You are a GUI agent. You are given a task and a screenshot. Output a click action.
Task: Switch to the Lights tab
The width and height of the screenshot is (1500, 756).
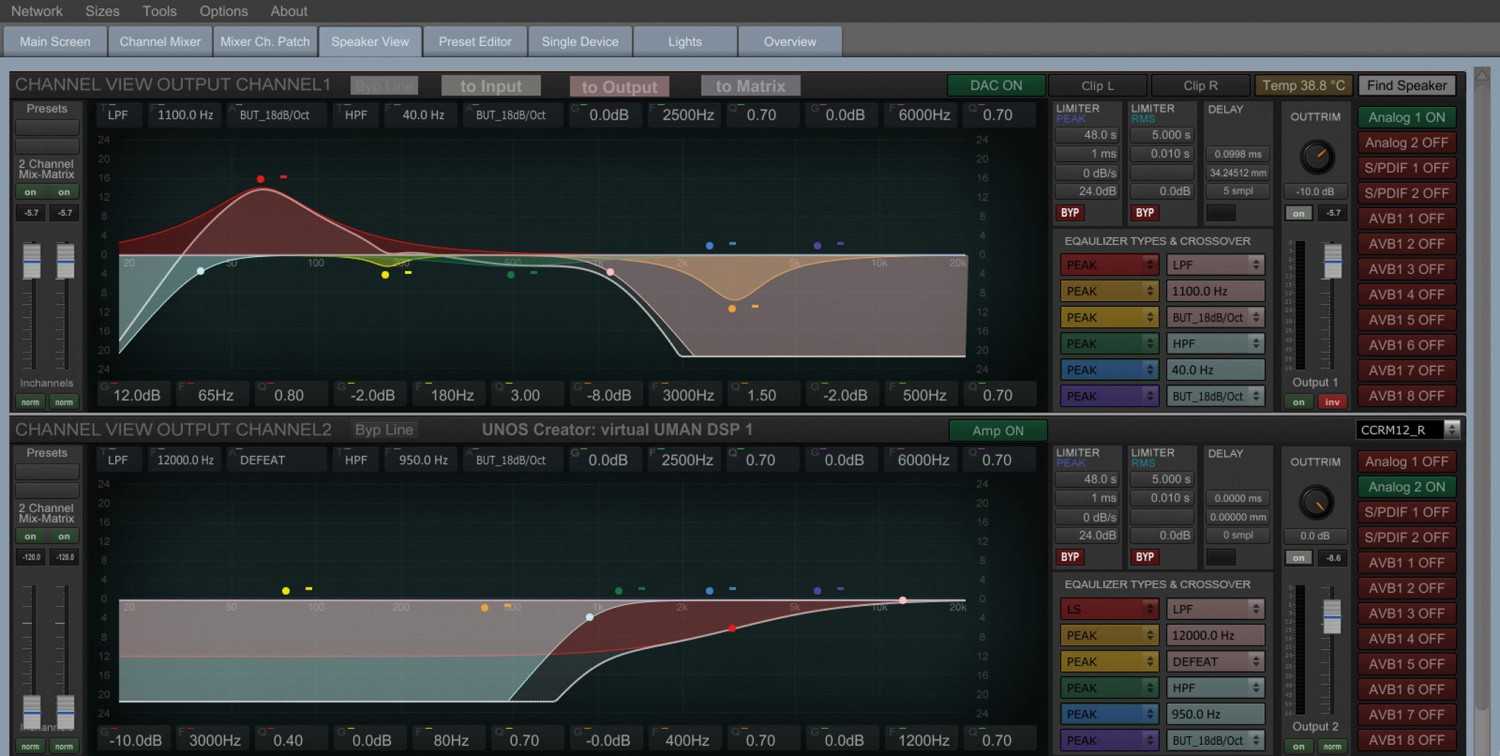click(685, 41)
